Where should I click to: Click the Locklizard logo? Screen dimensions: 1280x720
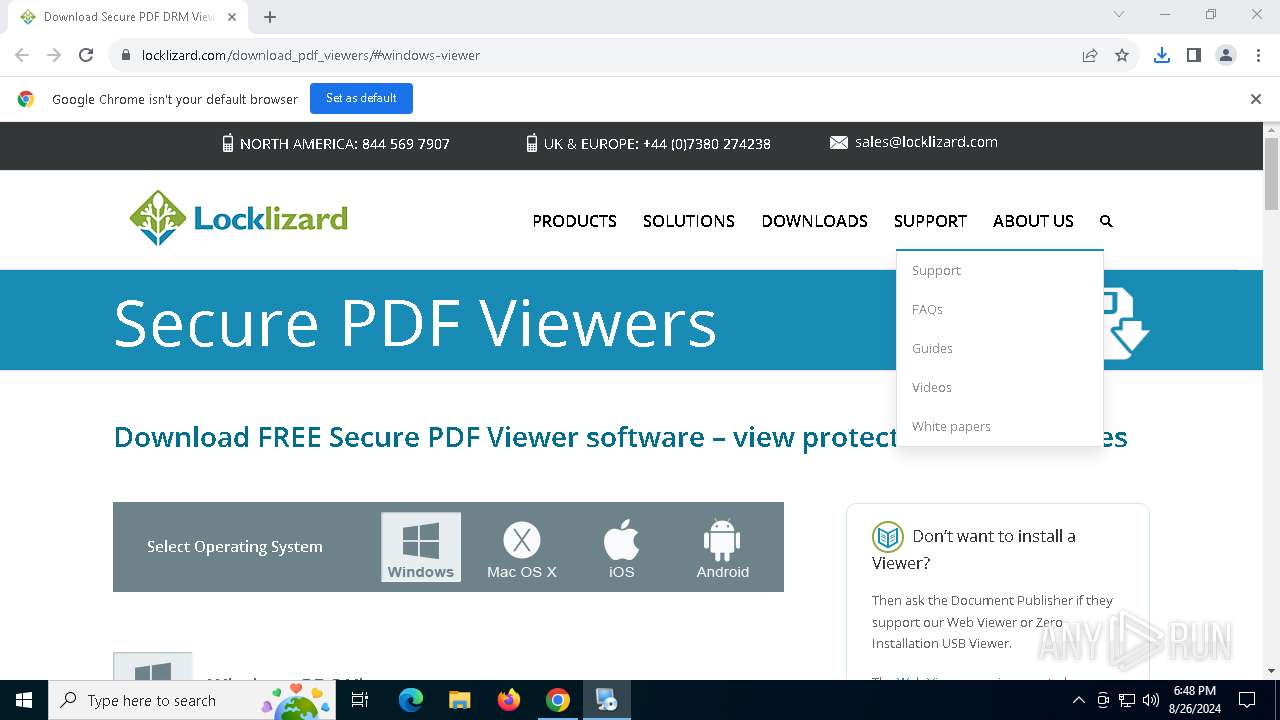point(238,218)
